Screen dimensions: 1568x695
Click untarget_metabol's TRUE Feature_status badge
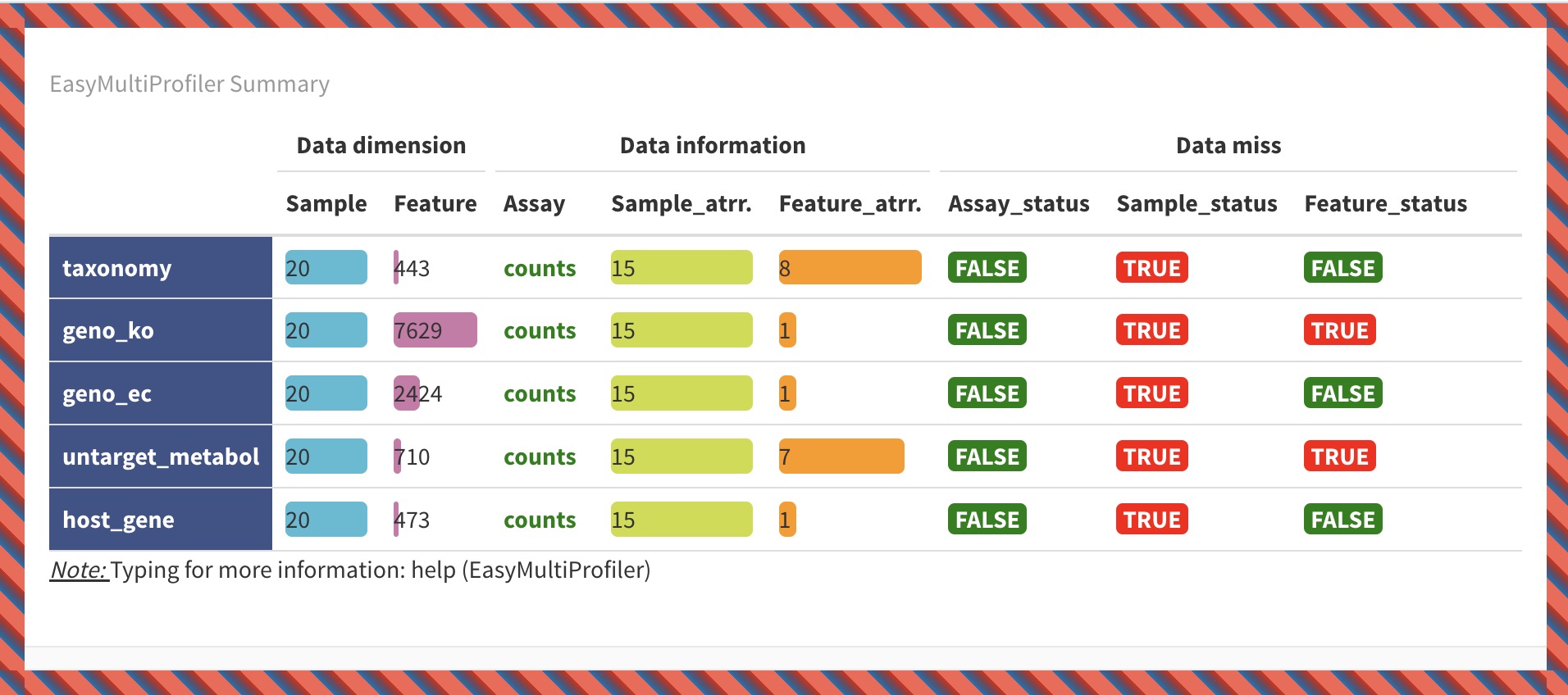(x=1339, y=457)
